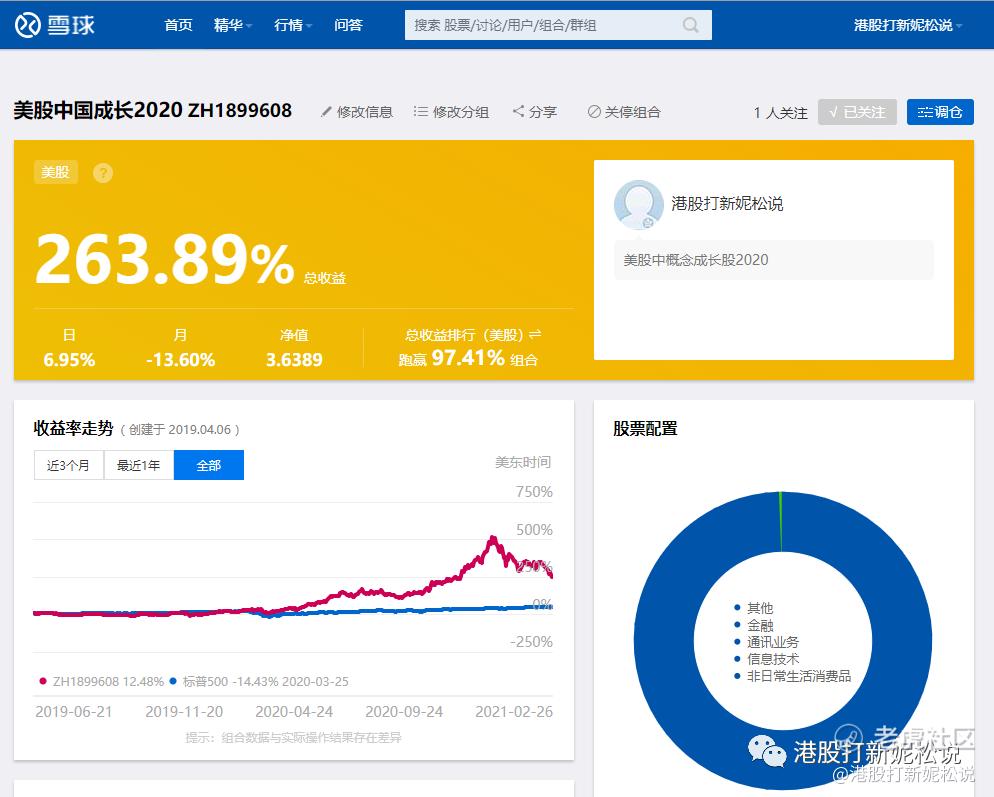Click the 港股打新妮松说 username link in card
The image size is (994, 797).
(x=727, y=204)
